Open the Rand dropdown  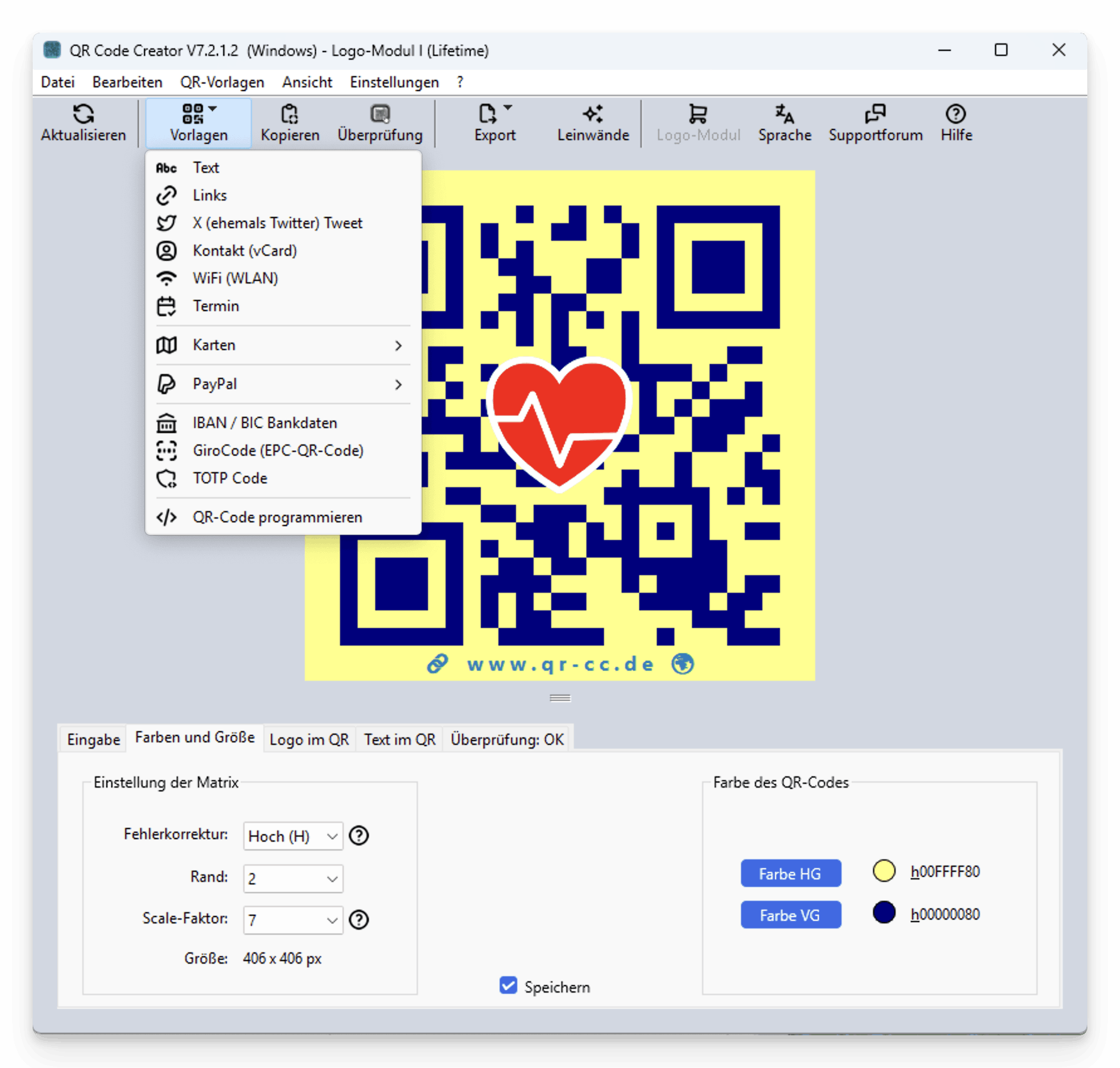(293, 878)
